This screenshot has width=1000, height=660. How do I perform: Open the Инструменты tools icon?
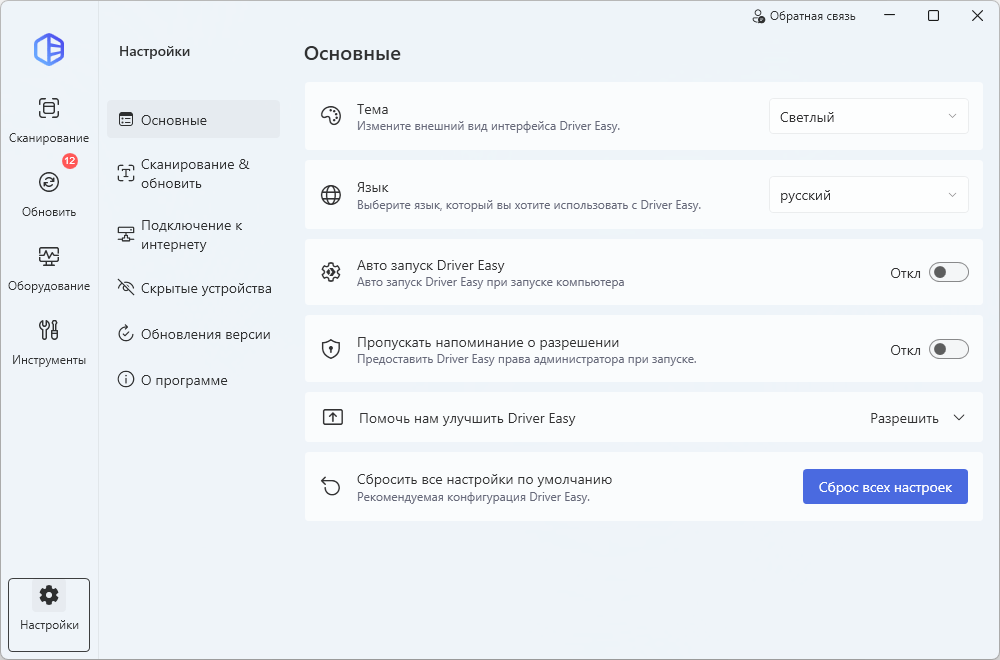49,330
